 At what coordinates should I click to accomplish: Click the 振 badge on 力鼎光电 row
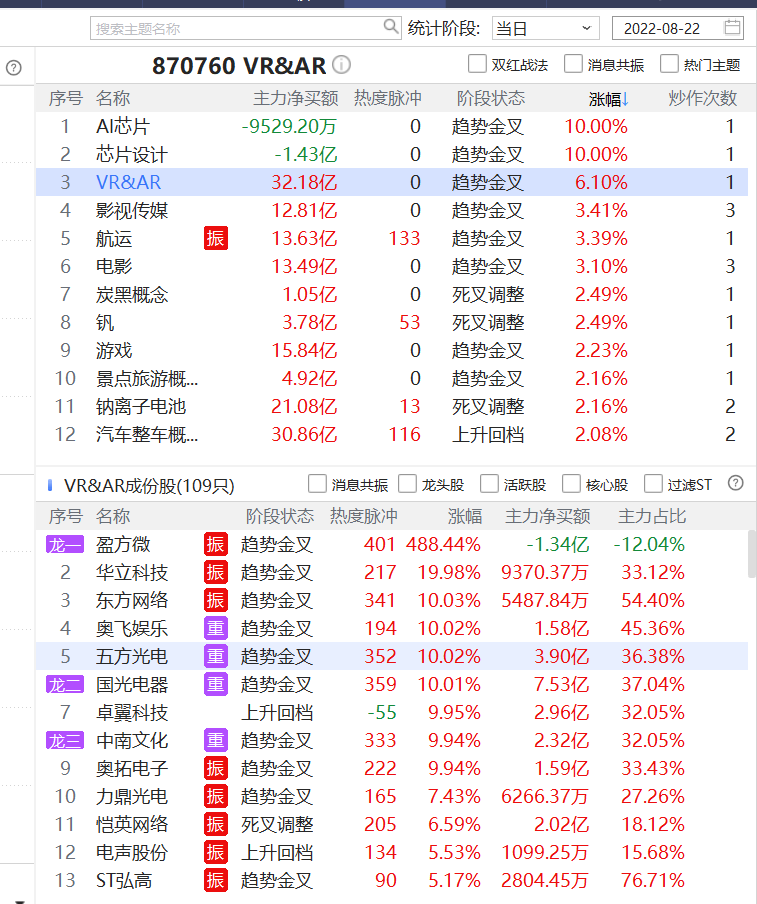click(216, 796)
